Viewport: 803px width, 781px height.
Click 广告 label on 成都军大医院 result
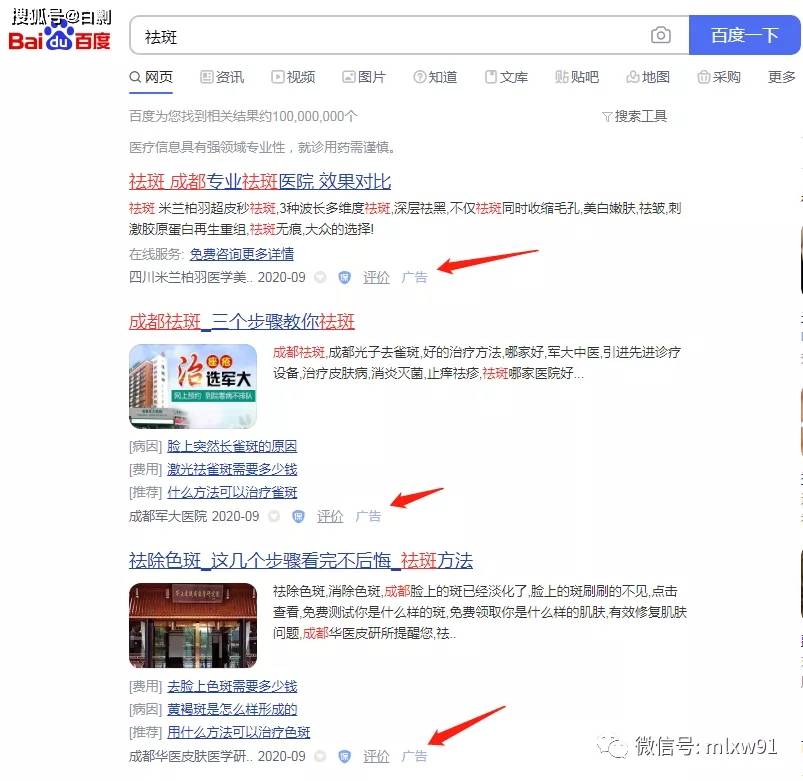click(x=368, y=516)
